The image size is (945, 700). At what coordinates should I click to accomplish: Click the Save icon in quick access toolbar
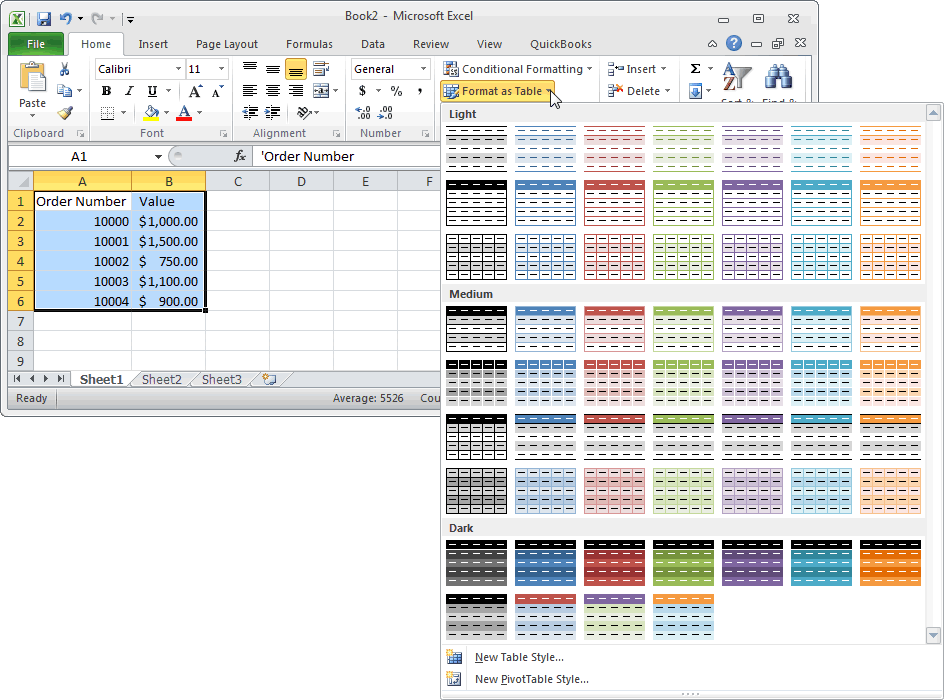click(43, 19)
